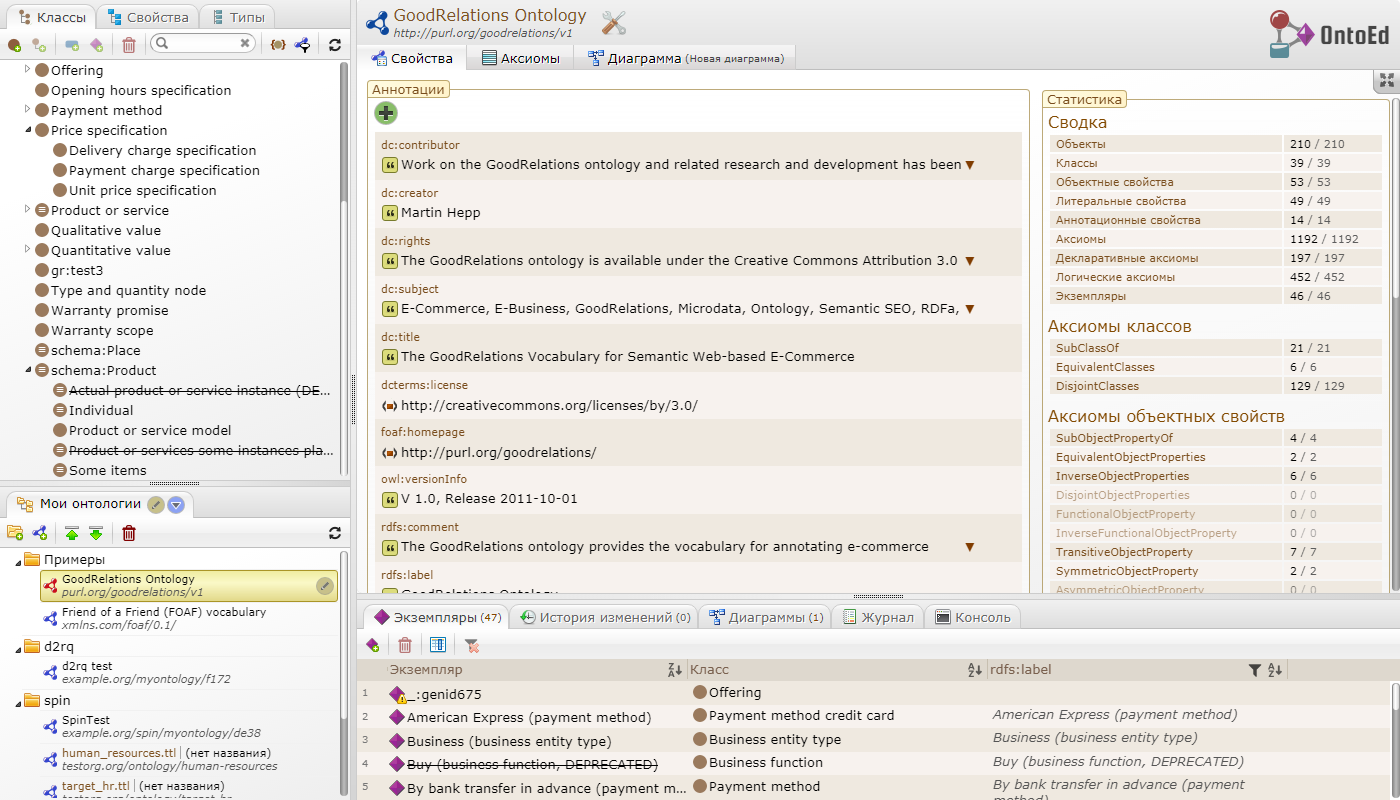Open the creativecommons.org license link

click(x=549, y=405)
